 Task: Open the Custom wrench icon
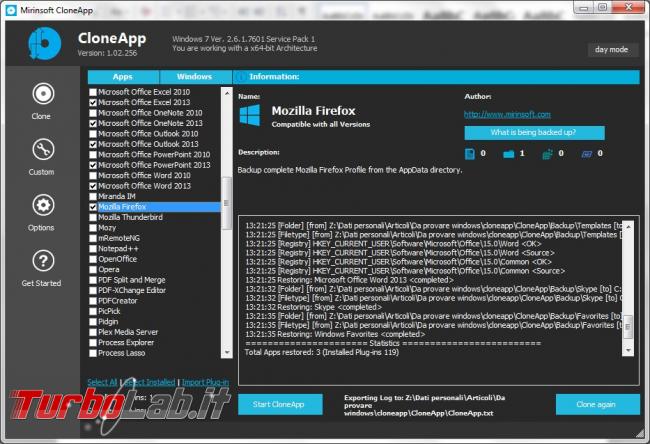pyautogui.click(x=43, y=149)
